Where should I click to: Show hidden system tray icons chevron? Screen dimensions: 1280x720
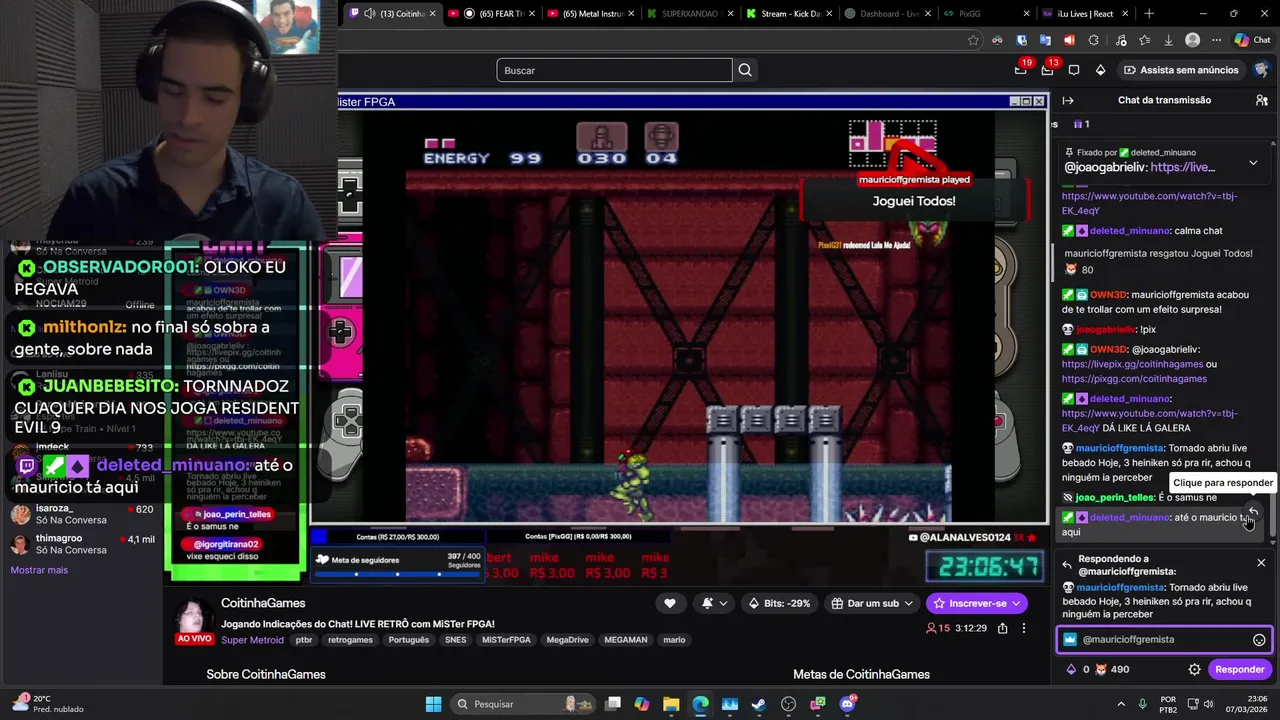[1120, 704]
